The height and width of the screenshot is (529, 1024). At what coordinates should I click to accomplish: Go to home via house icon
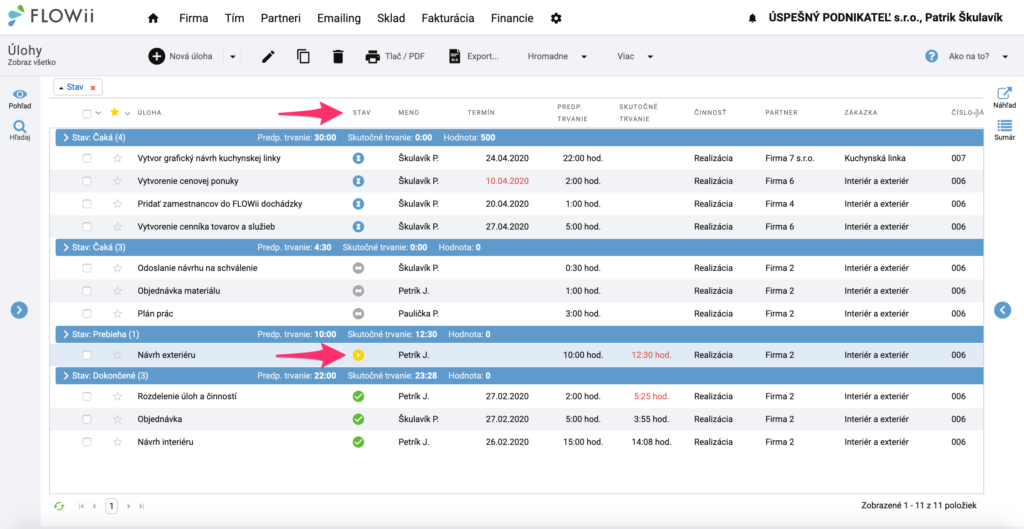pyautogui.click(x=153, y=18)
